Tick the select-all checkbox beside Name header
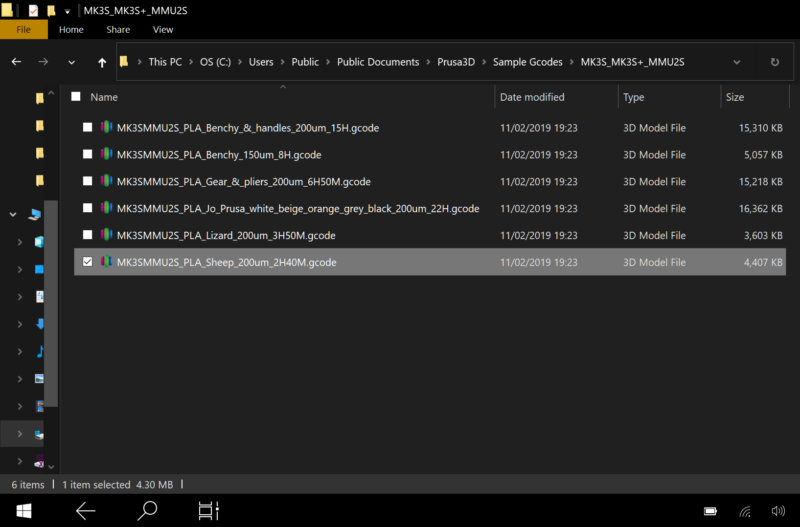This screenshot has width=800, height=527. point(76,97)
